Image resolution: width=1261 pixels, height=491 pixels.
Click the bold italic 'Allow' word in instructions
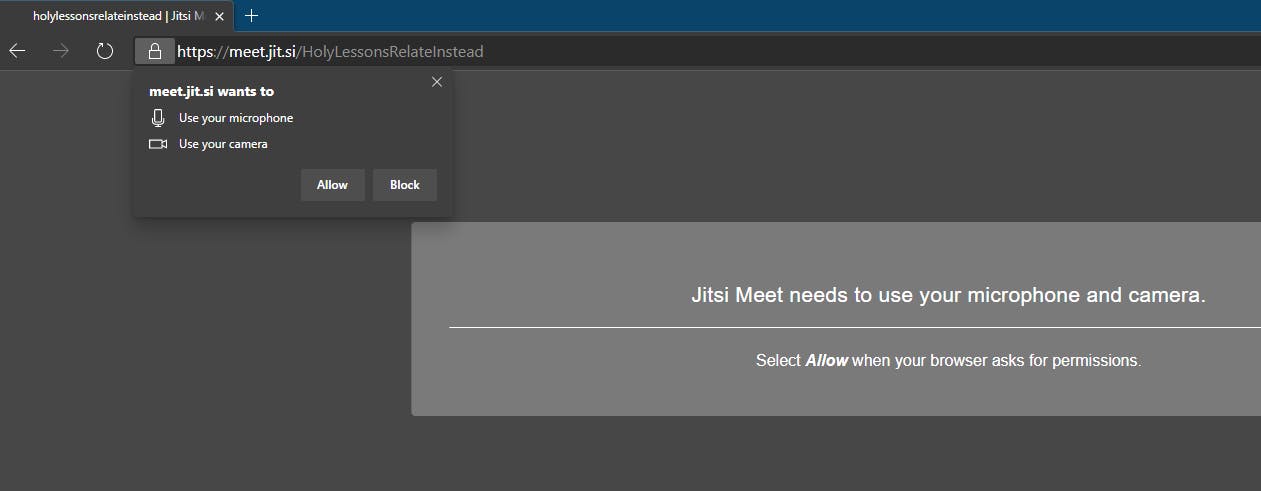[827, 360]
